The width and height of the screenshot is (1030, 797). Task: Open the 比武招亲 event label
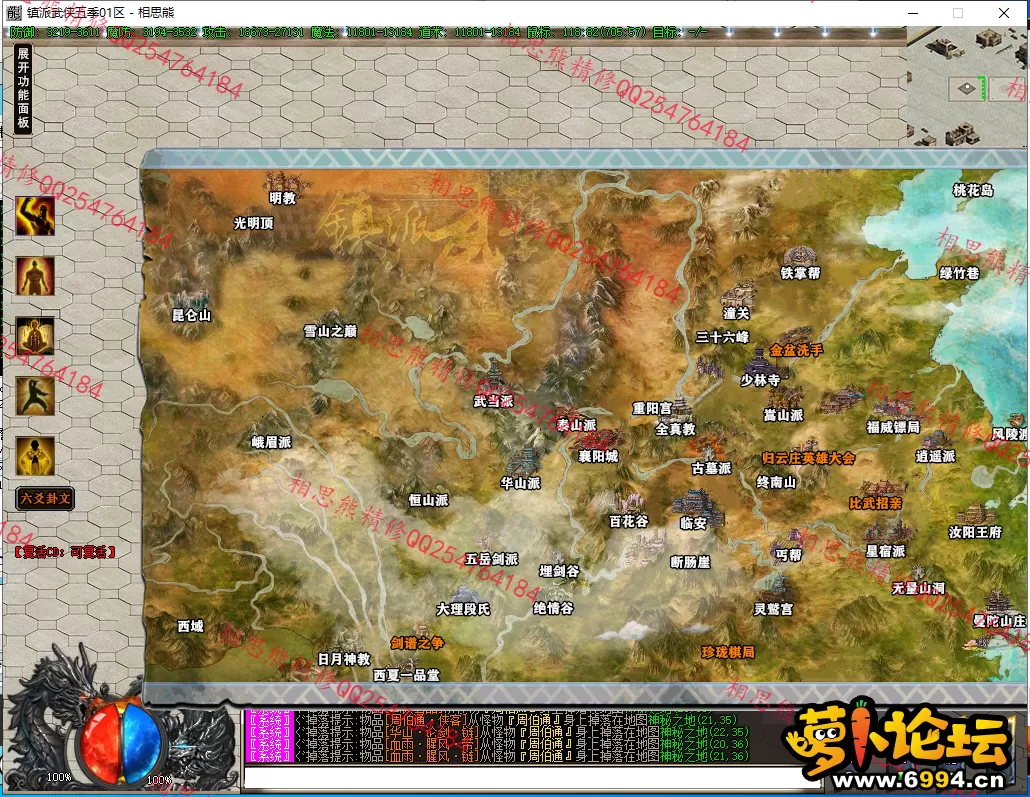(876, 503)
